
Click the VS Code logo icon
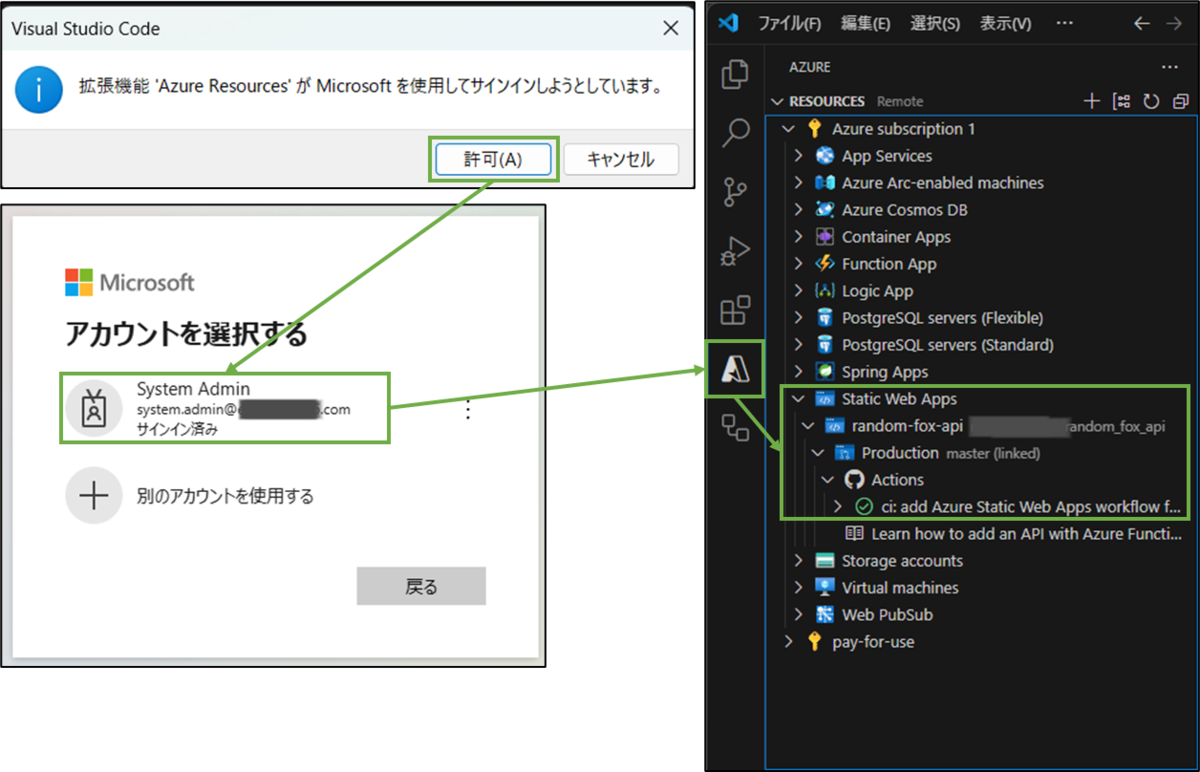point(729,23)
